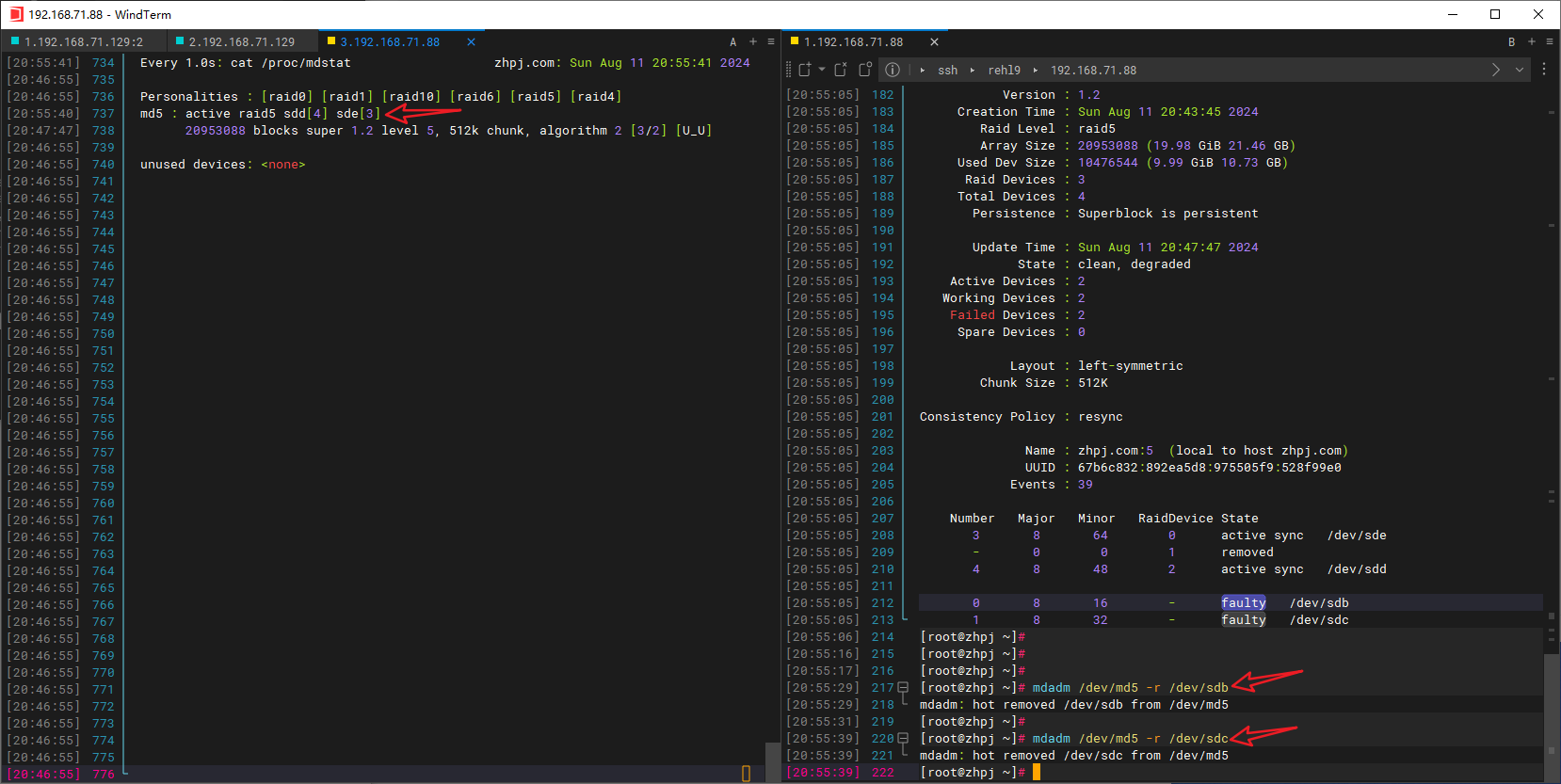Click the UUID value 67b6c832:892ea5d8:975505f9:528f99e0
This screenshot has height=784, width=1561.
pos(1209,468)
